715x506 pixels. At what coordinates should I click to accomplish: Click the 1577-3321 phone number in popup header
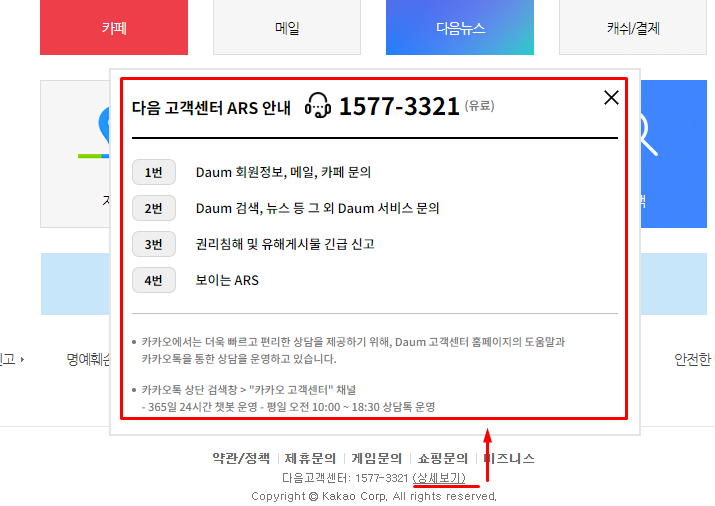[399, 106]
